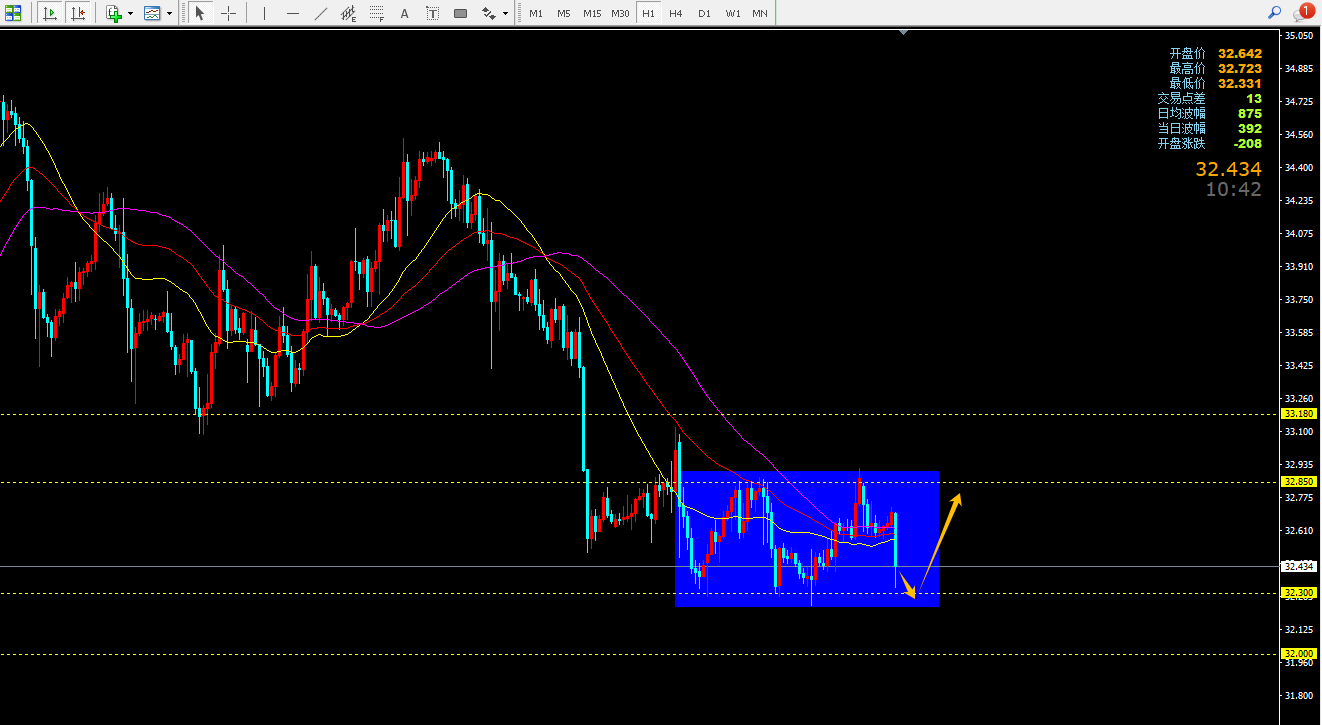Switch chart to M5 timeframe
Screen dimensions: 1322x725
[x=564, y=14]
